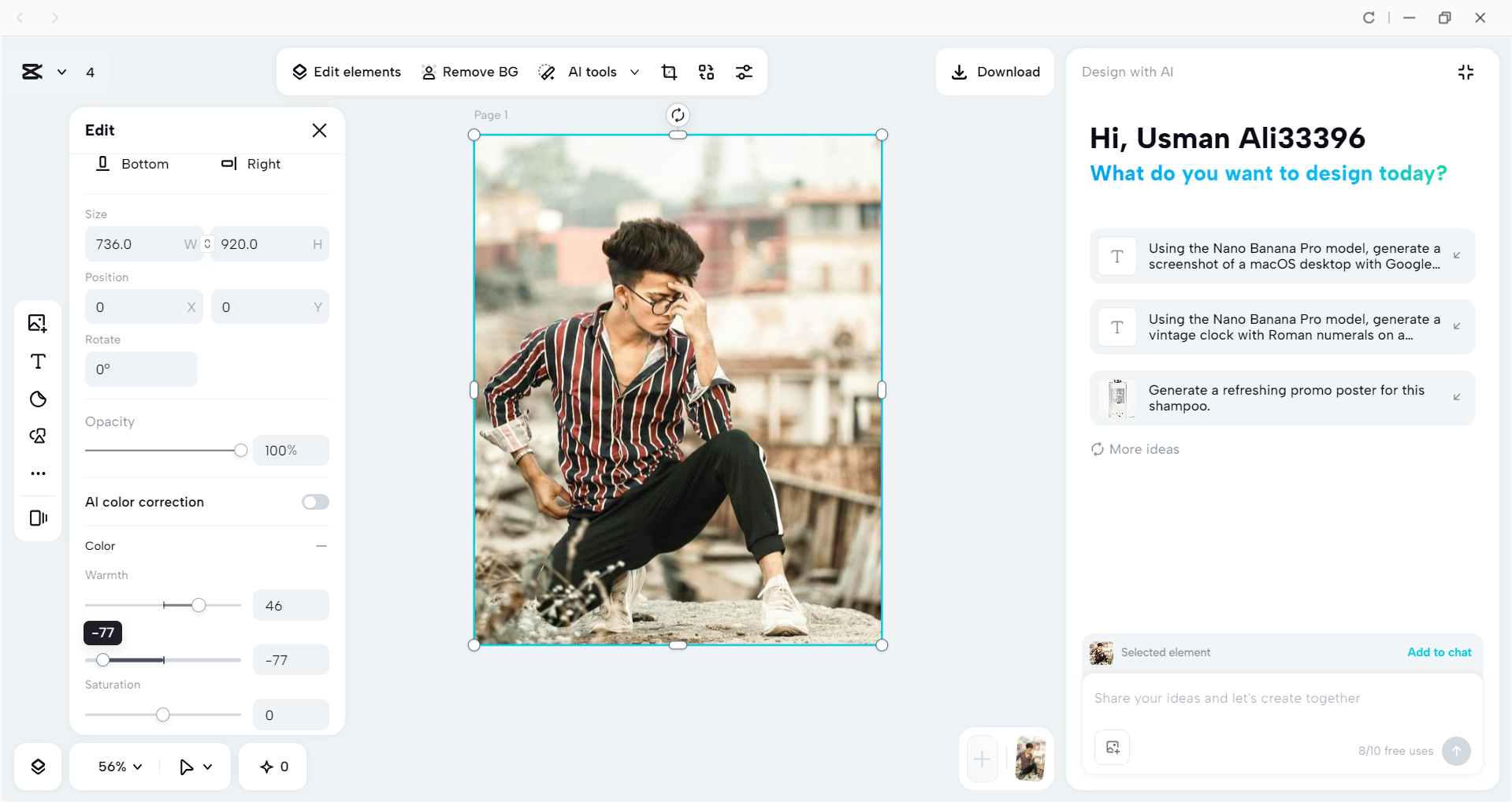1512x802 pixels.
Task: Open the AI image generation tool in sidebar
Action: point(38,436)
